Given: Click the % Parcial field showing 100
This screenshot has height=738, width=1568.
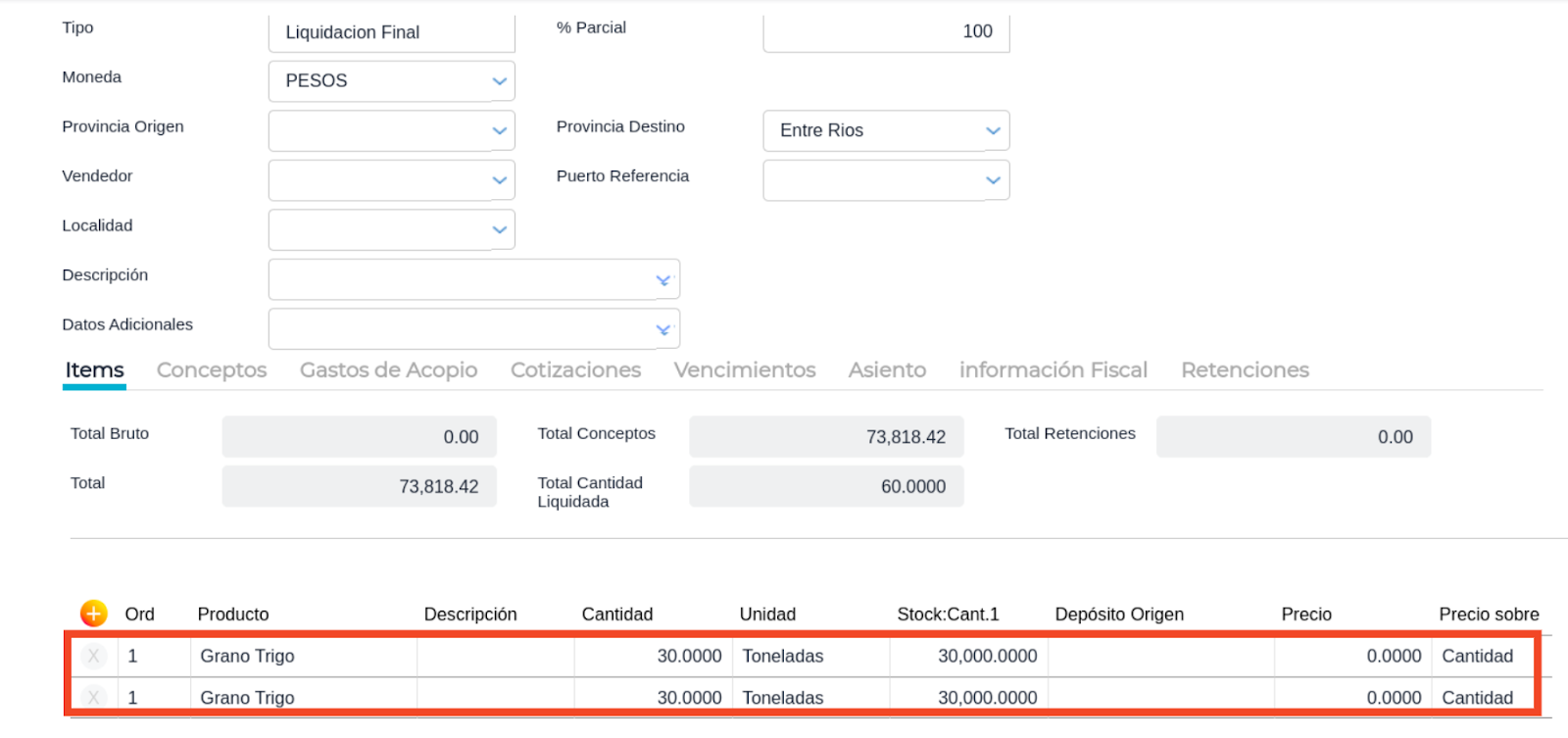Looking at the screenshot, I should (x=886, y=32).
